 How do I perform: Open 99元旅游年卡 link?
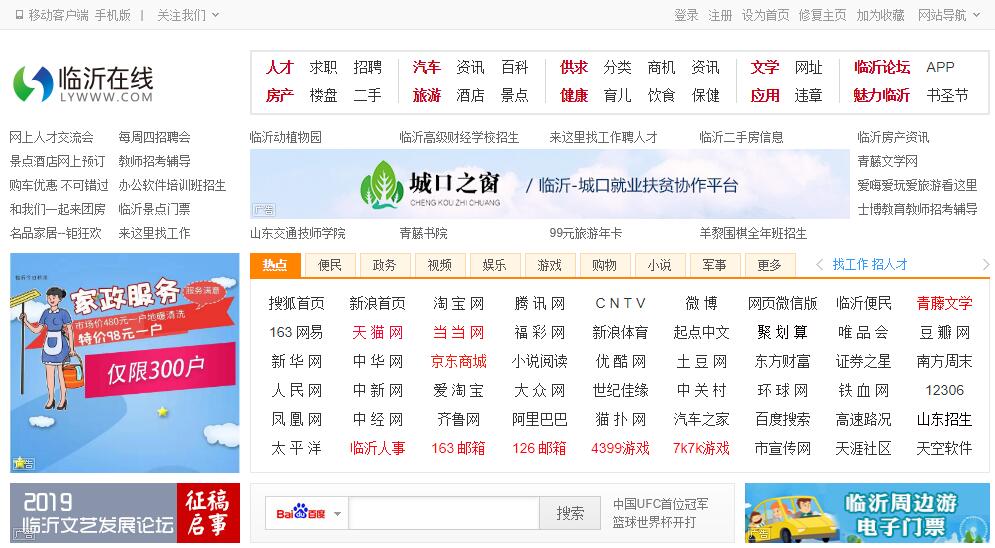pyautogui.click(x=586, y=233)
